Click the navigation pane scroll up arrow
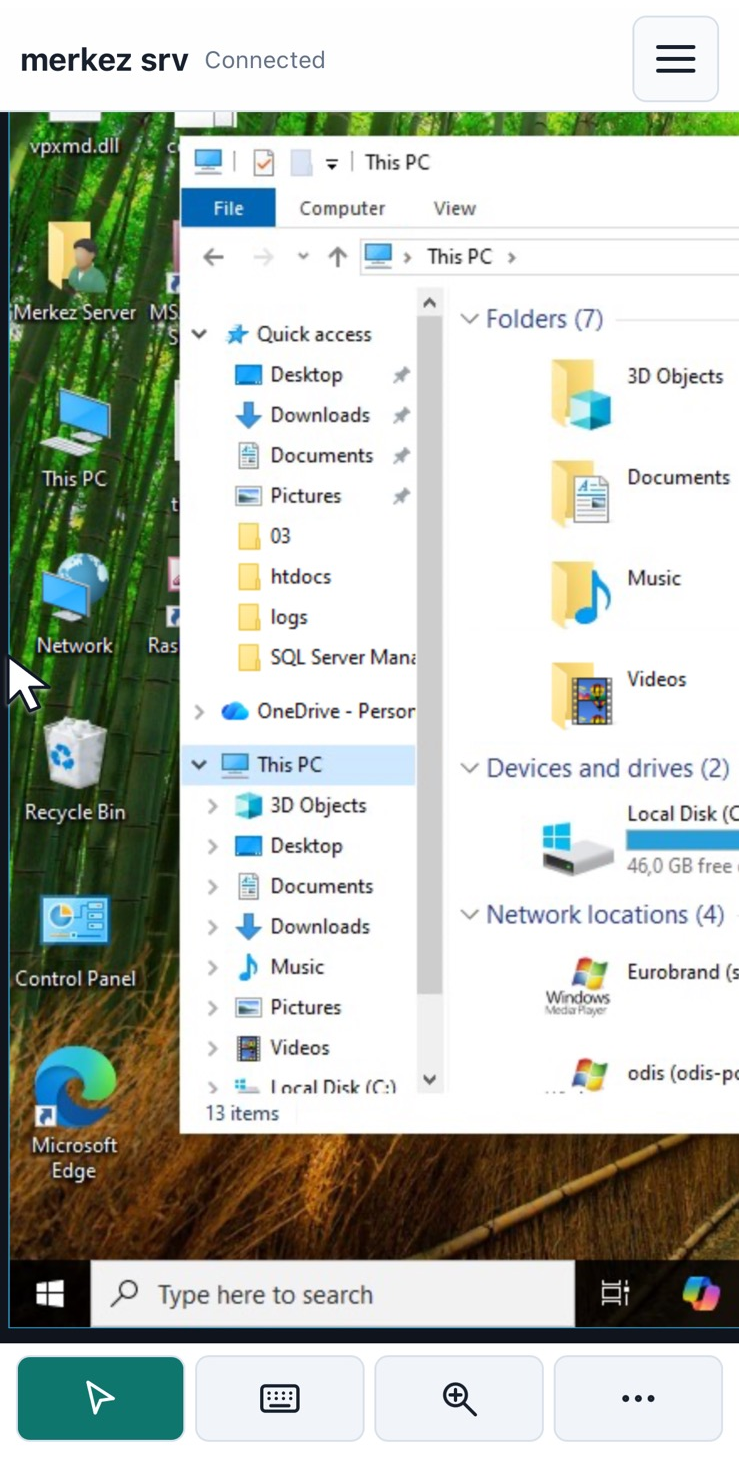The width and height of the screenshot is (739, 1459). pyautogui.click(x=430, y=303)
